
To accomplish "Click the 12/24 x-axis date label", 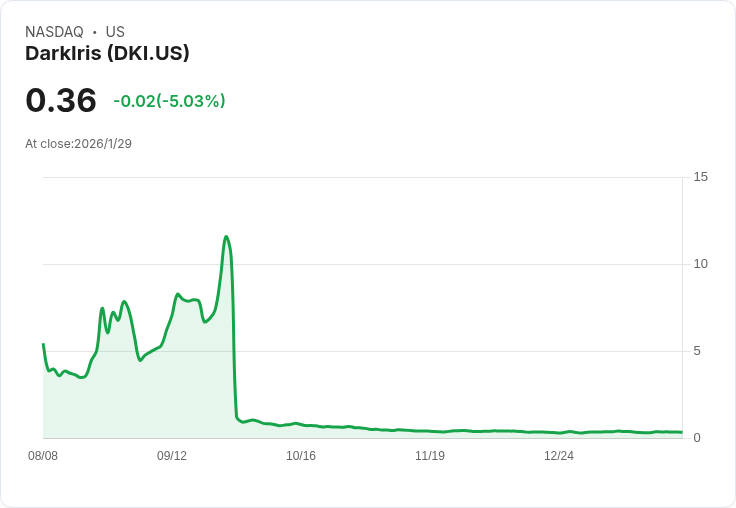I will click(559, 456).
